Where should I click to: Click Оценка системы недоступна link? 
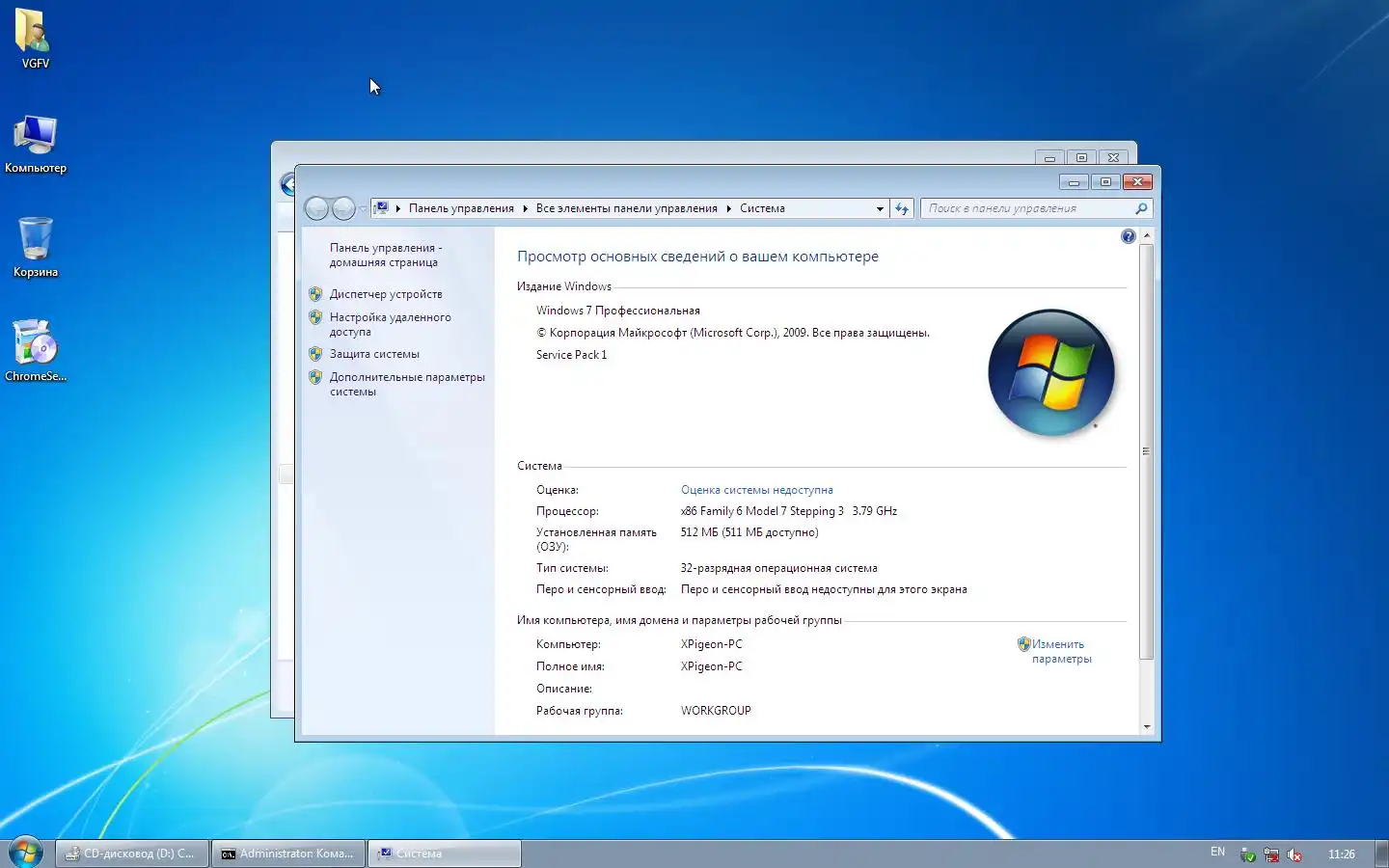[x=756, y=490]
